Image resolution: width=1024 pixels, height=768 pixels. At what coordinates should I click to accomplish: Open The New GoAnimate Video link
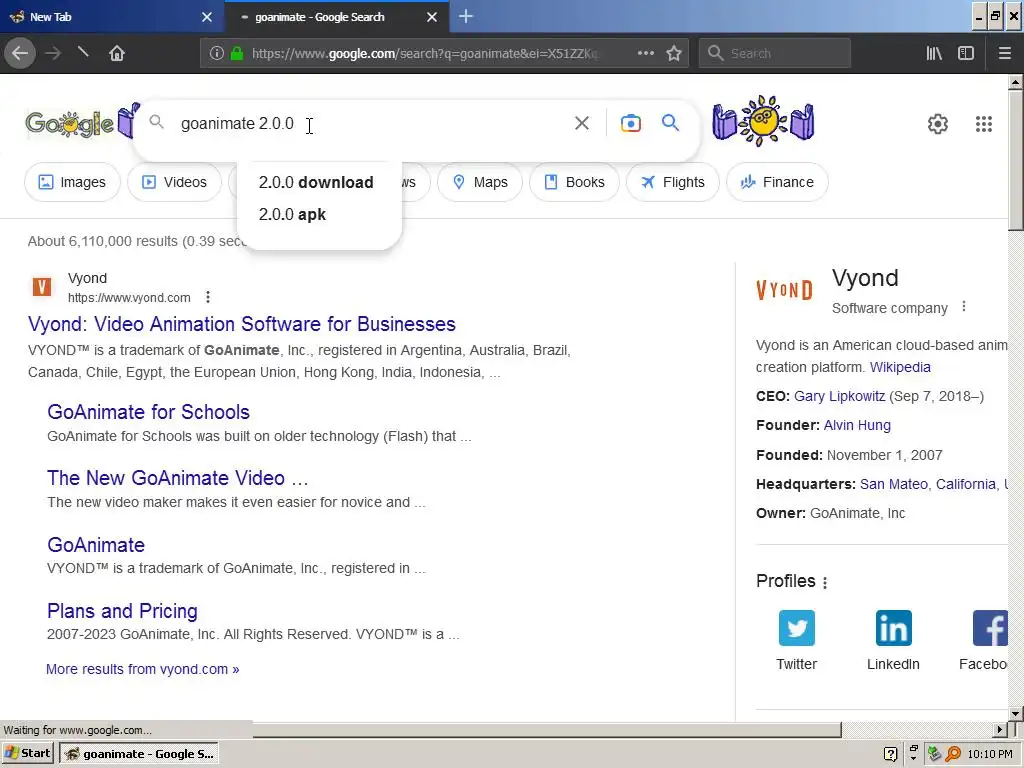[x=178, y=478]
